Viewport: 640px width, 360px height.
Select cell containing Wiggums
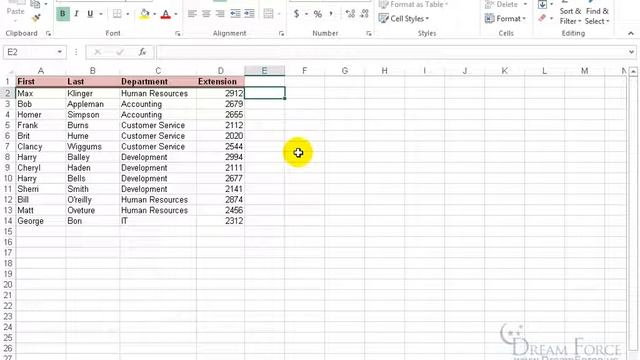(x=93, y=147)
